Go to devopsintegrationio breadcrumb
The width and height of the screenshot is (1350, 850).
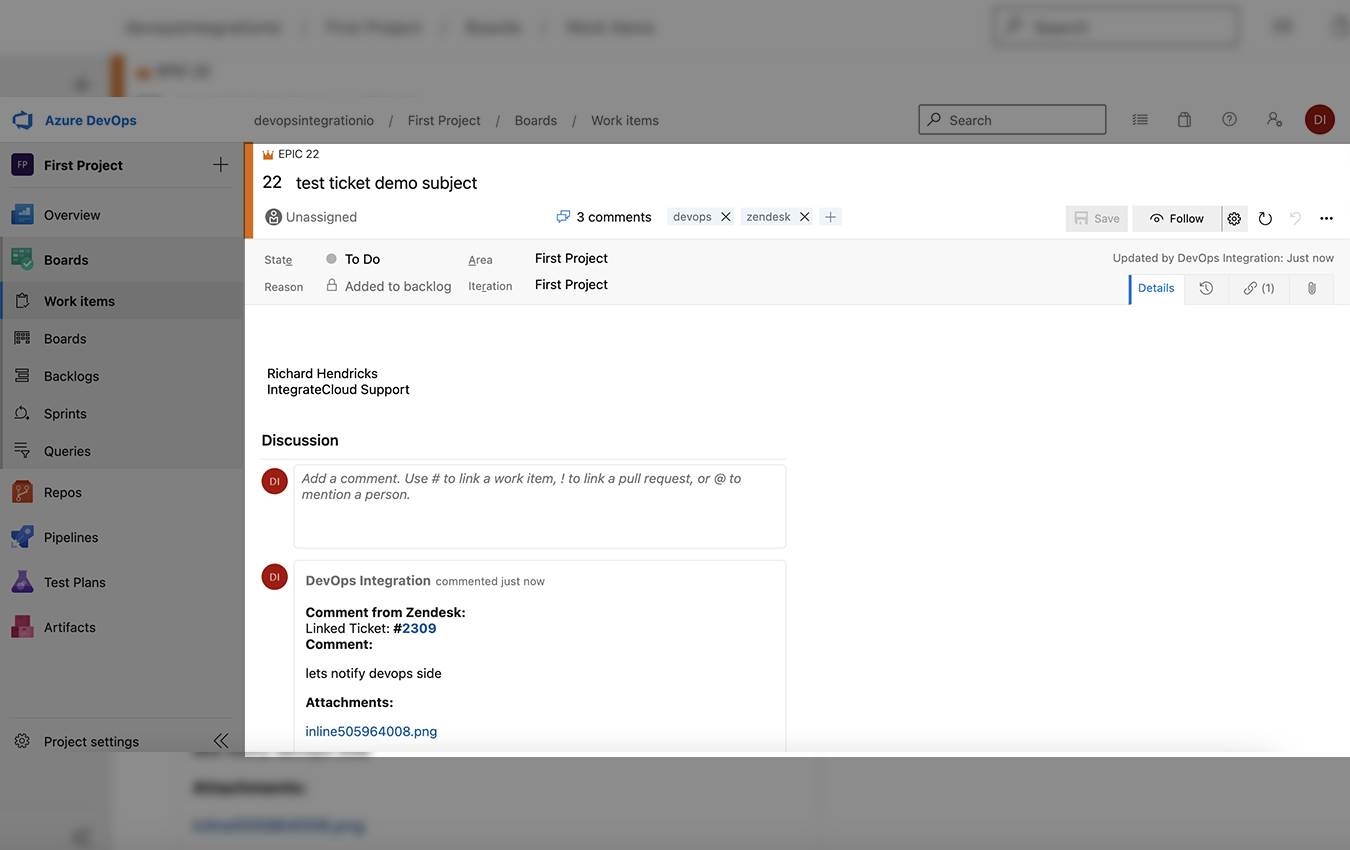[314, 120]
